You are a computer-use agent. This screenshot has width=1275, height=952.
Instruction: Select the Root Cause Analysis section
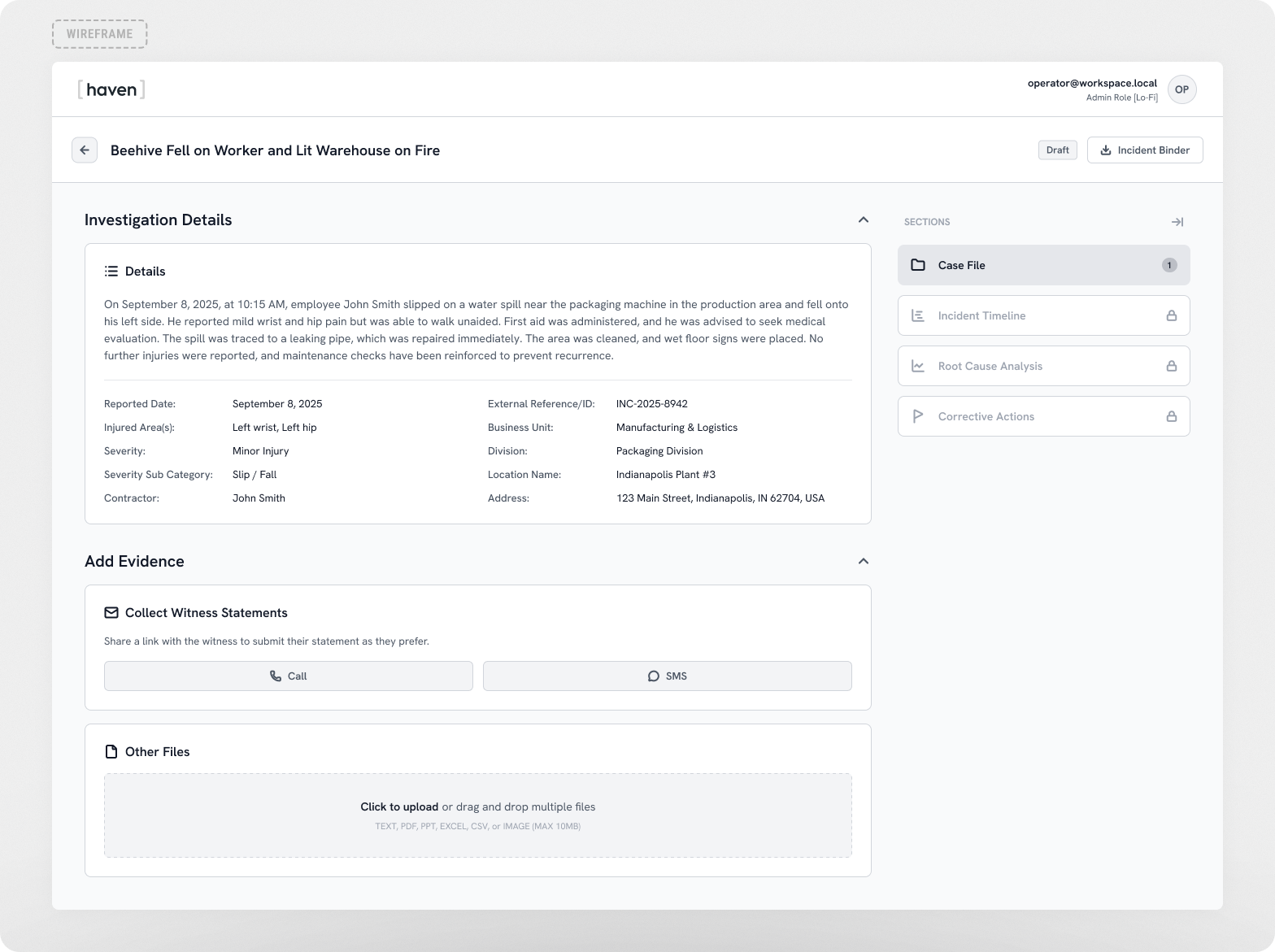coord(1044,366)
